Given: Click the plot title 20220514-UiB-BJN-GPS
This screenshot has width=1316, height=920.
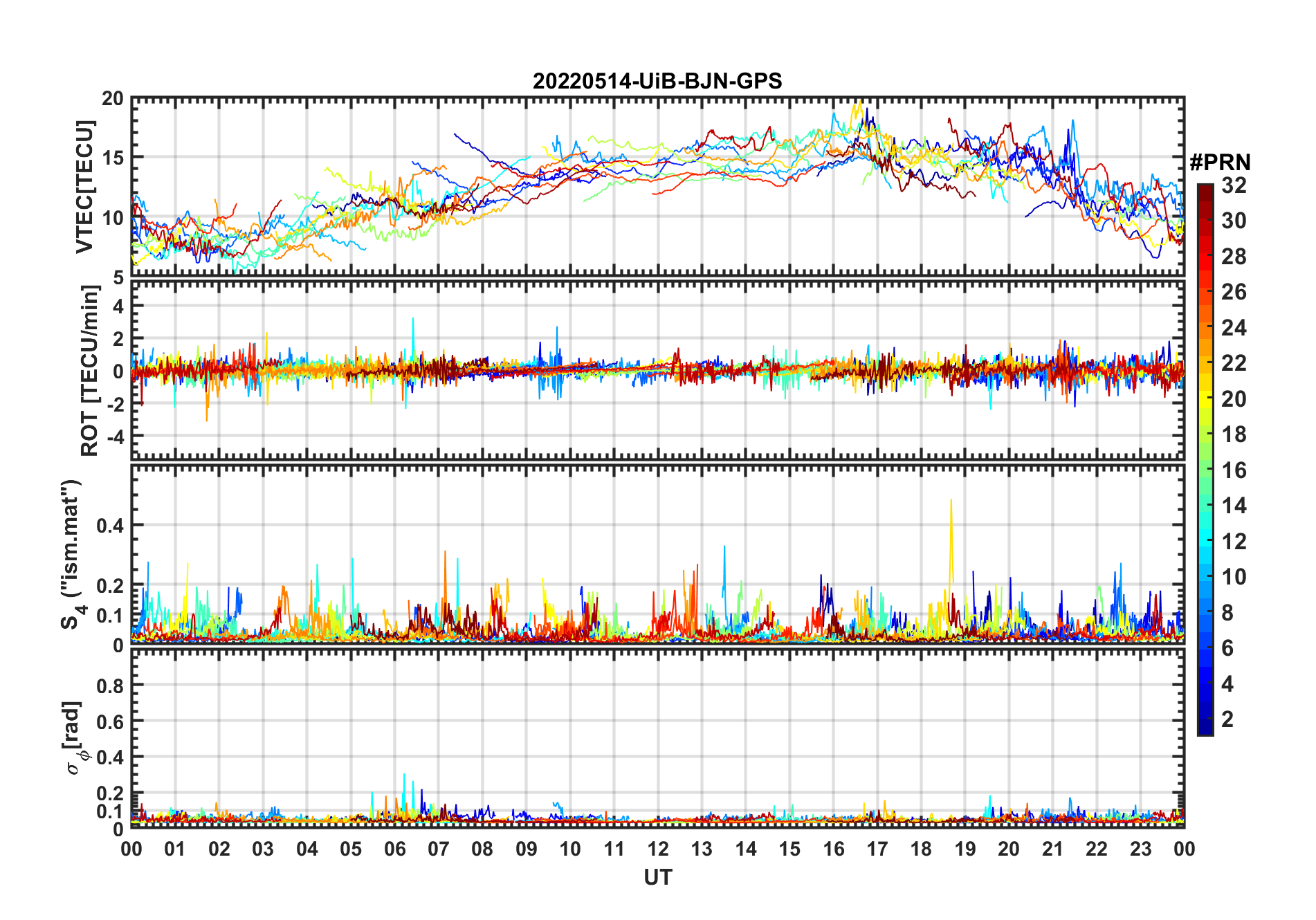Looking at the screenshot, I should [x=657, y=81].
